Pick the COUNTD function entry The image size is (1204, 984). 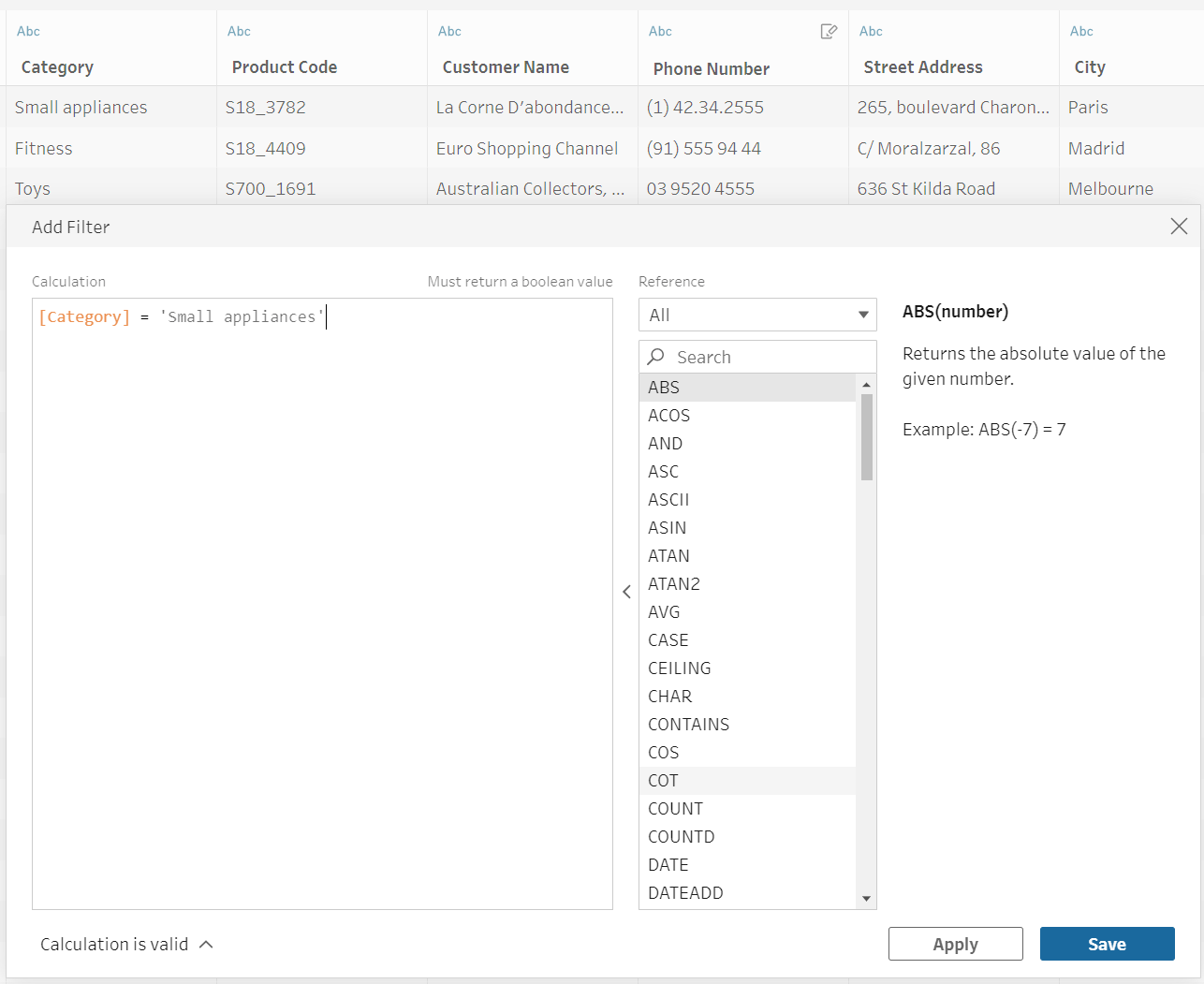pyautogui.click(x=681, y=837)
